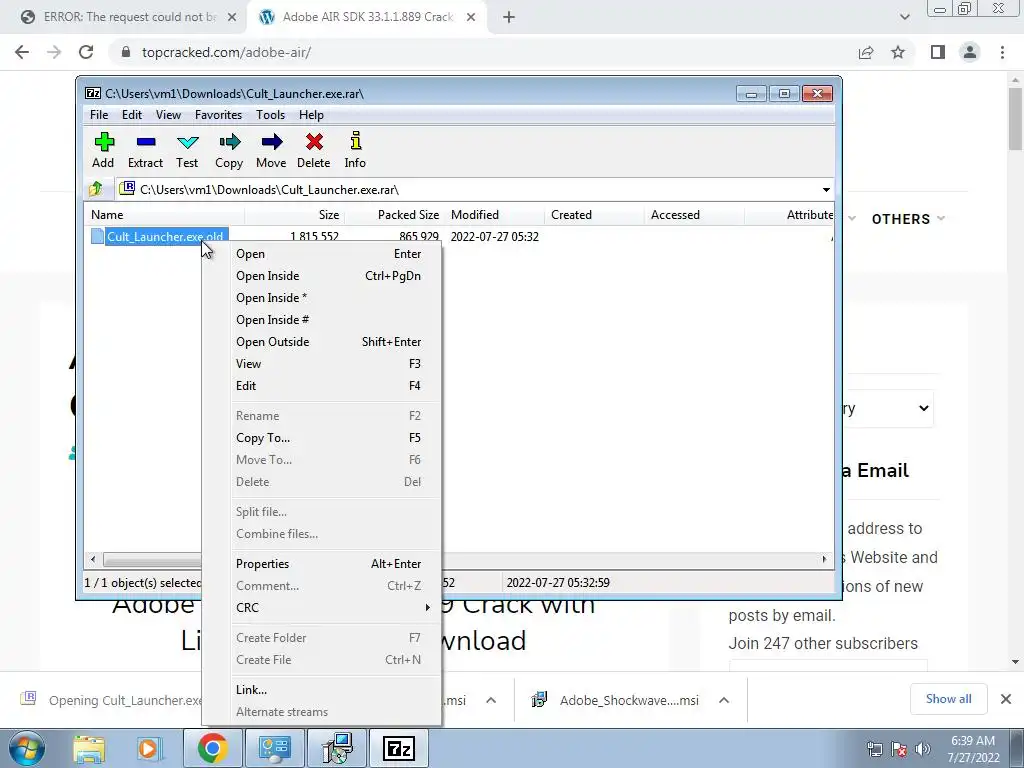Open the category select box on webpage
The height and width of the screenshot is (768, 1024).
click(888, 408)
